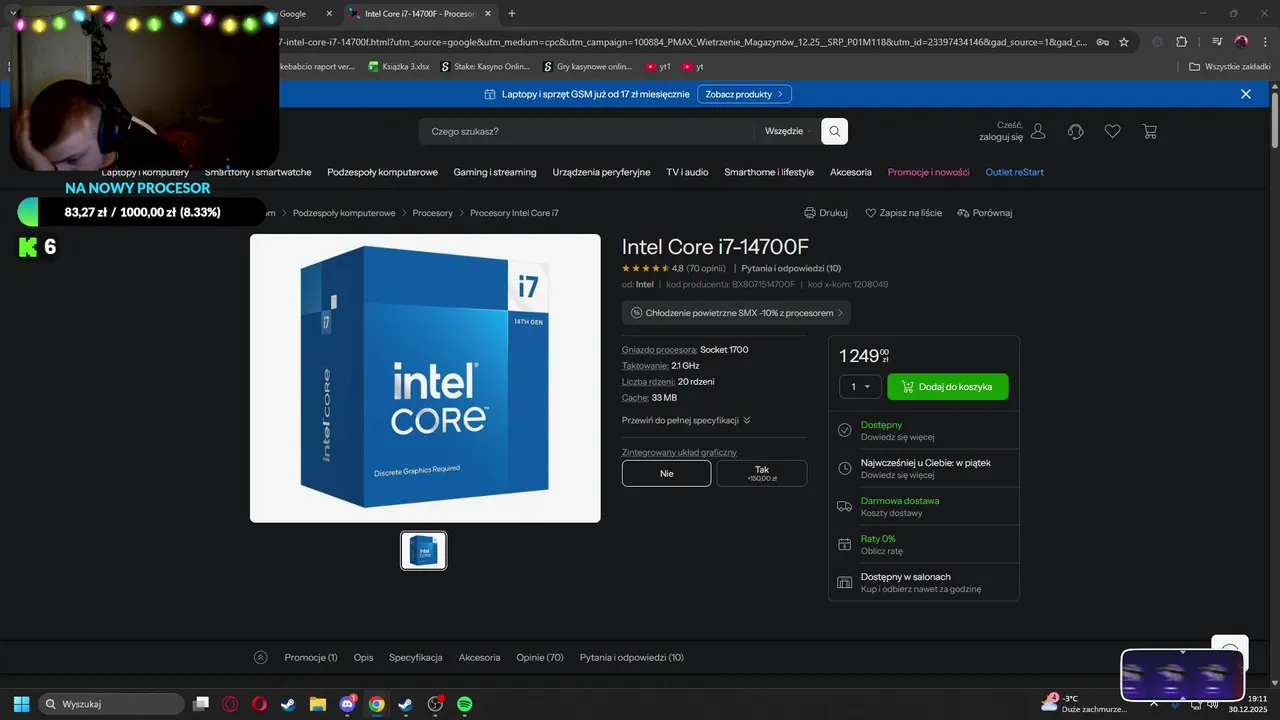The height and width of the screenshot is (720, 1280).
Task: Open 'TV i audio' category menu
Action: (687, 172)
